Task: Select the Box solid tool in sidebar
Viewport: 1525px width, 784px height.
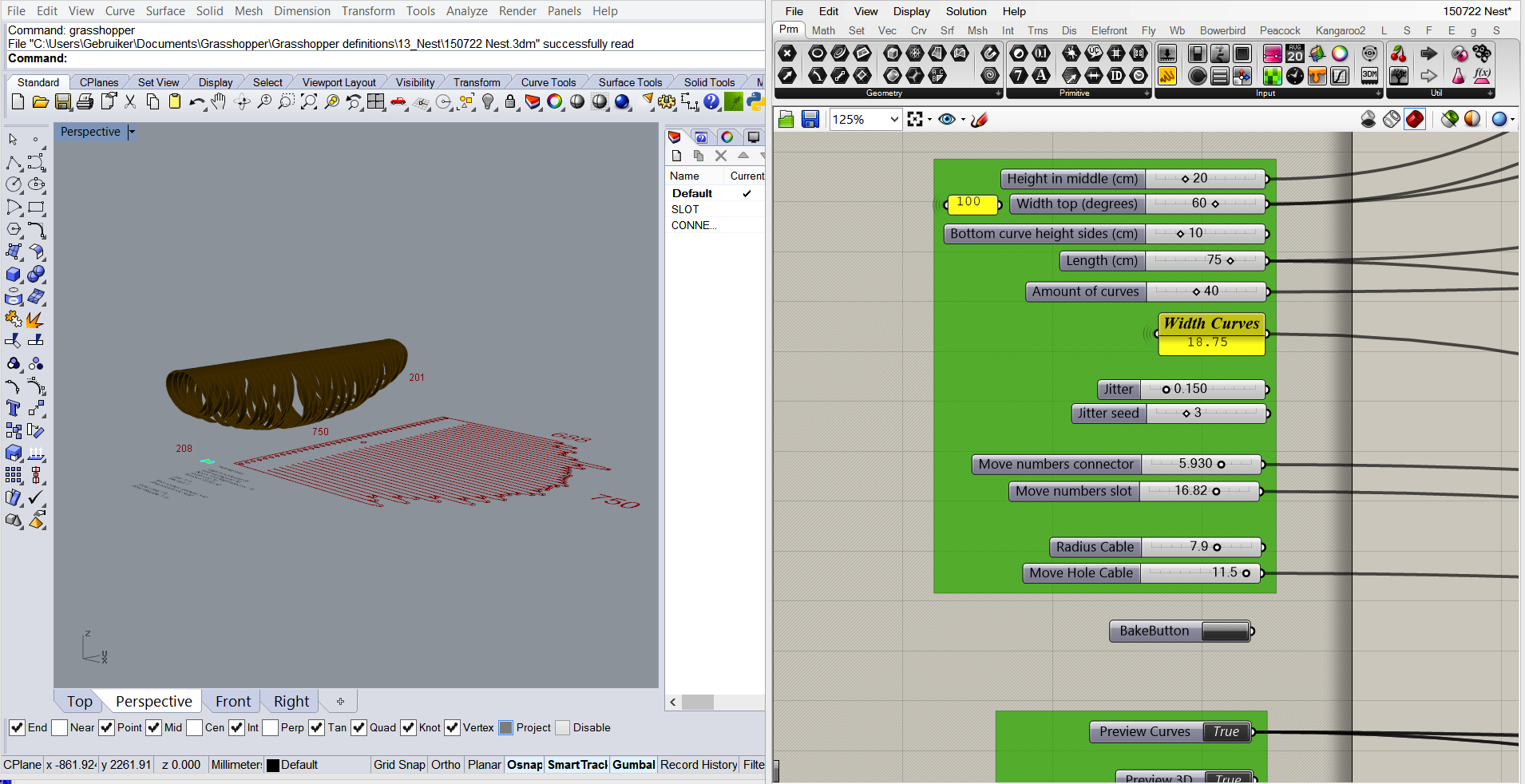Action: [x=13, y=275]
